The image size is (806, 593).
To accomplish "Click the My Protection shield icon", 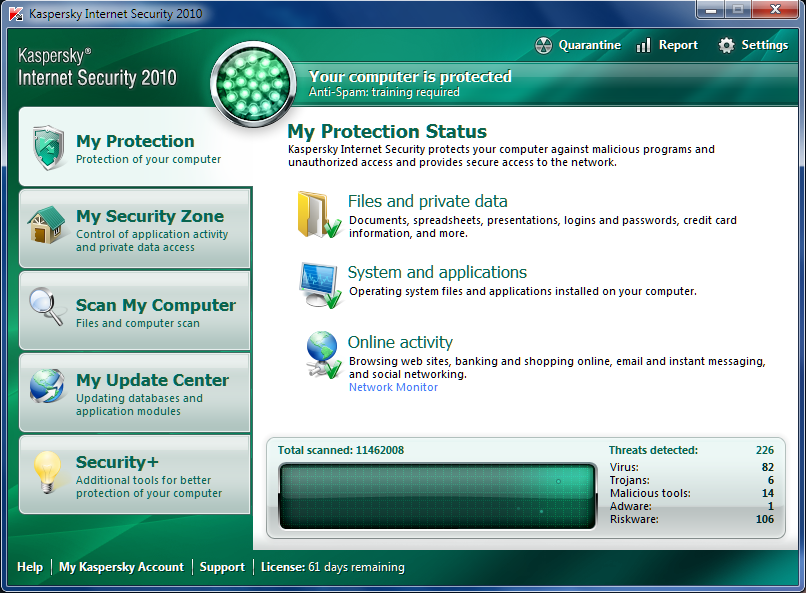I will pyautogui.click(x=48, y=148).
